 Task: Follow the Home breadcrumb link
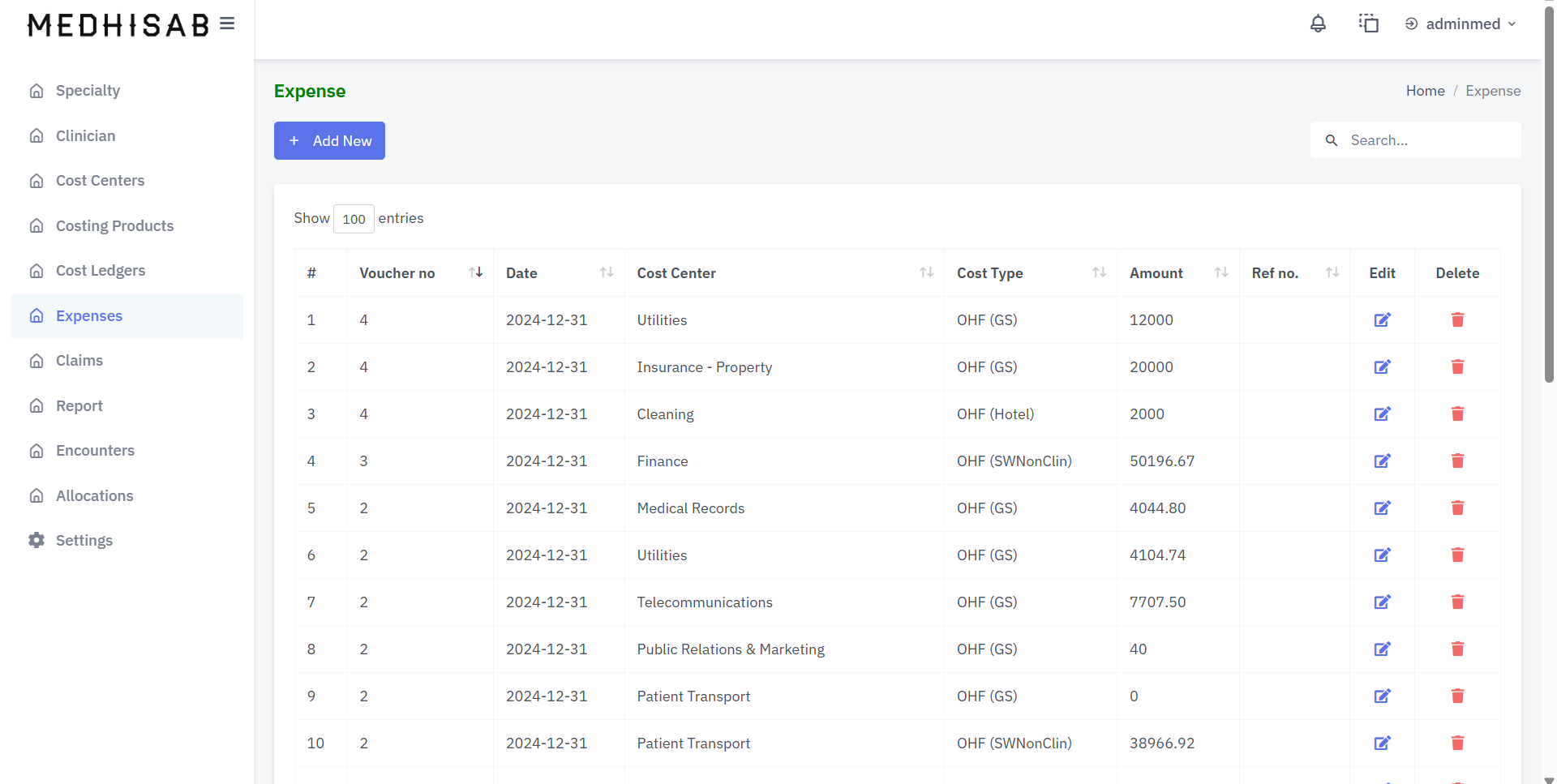(x=1425, y=91)
